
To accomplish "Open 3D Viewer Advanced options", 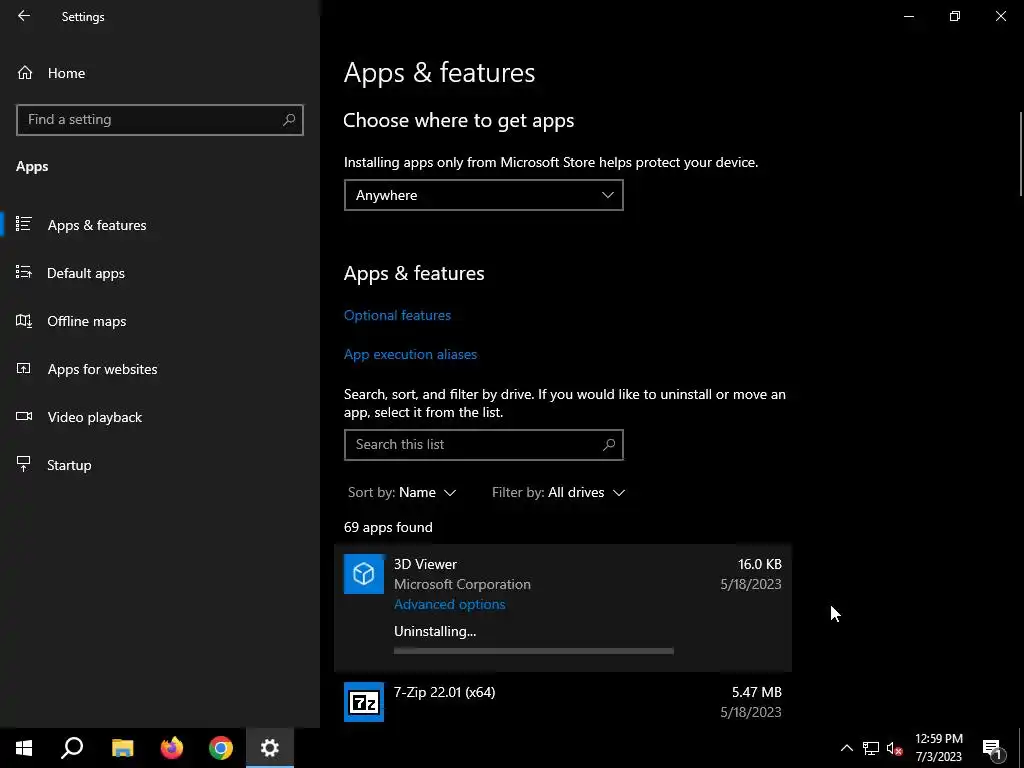I will [449, 605].
